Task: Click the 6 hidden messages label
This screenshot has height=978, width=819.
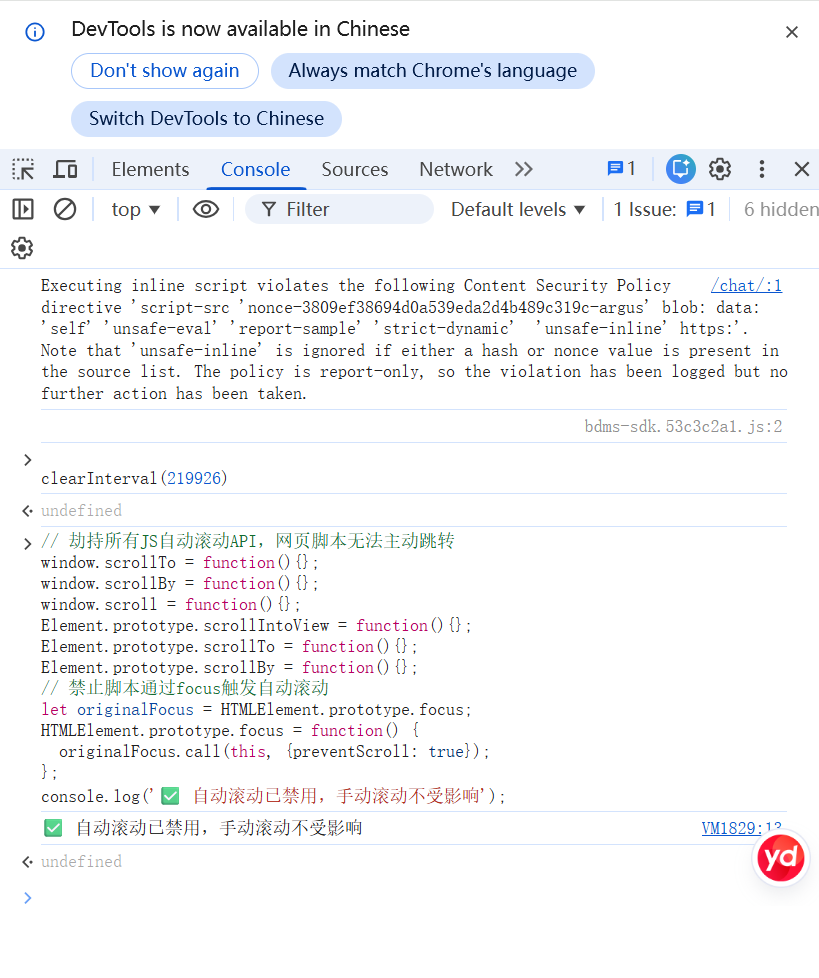Action: pos(781,210)
